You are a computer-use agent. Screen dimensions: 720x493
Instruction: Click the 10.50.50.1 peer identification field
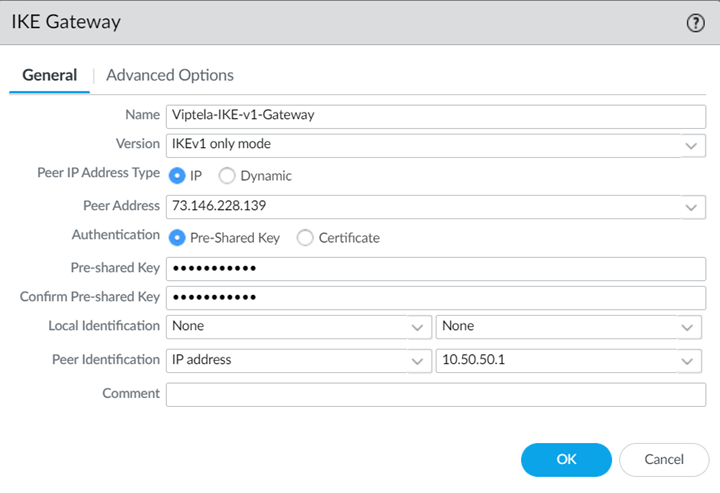pos(555,361)
